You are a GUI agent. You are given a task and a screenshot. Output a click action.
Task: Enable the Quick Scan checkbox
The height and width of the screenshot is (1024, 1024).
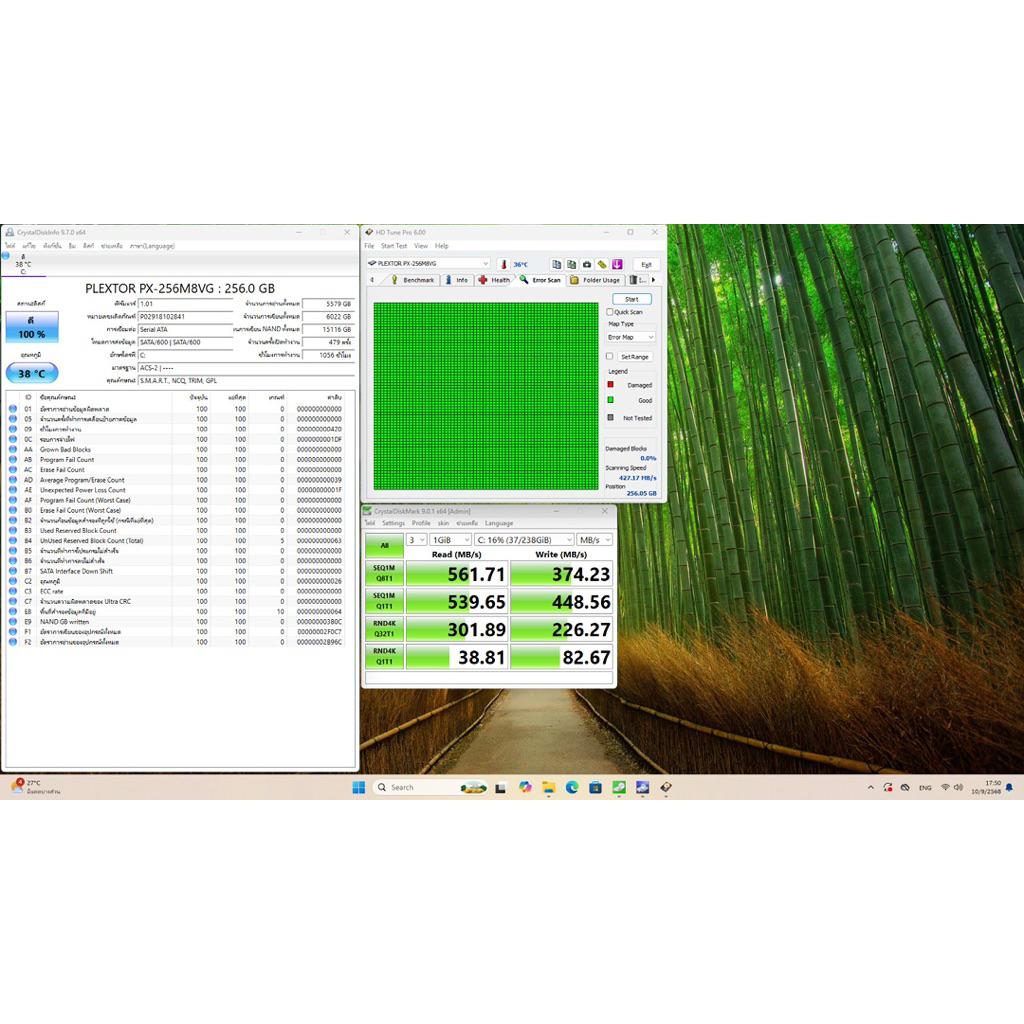coord(610,312)
